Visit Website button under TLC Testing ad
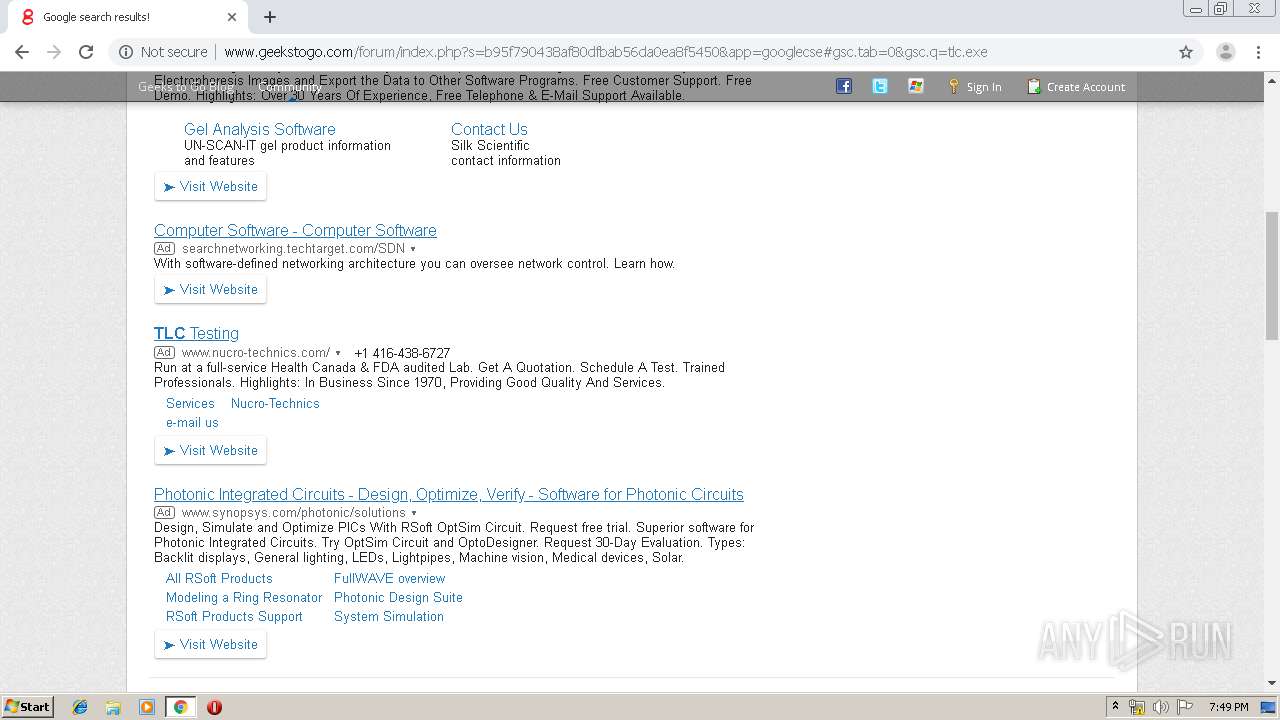The width and height of the screenshot is (1280, 720). [x=210, y=451]
